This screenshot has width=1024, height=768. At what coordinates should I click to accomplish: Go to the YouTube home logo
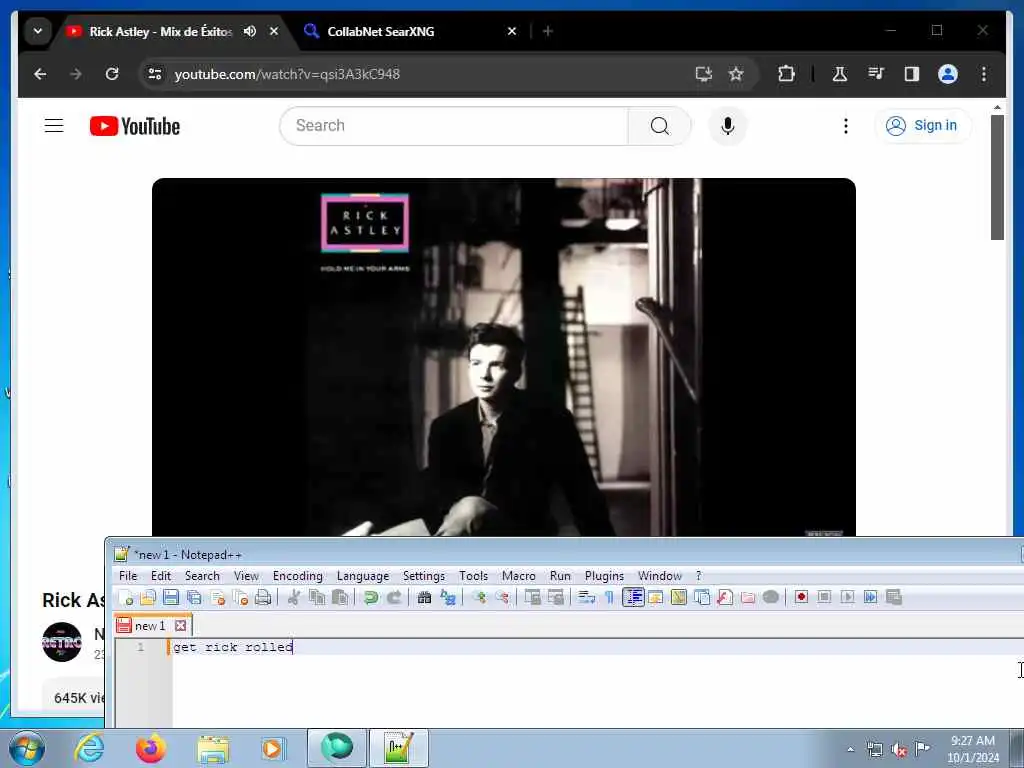pos(135,126)
